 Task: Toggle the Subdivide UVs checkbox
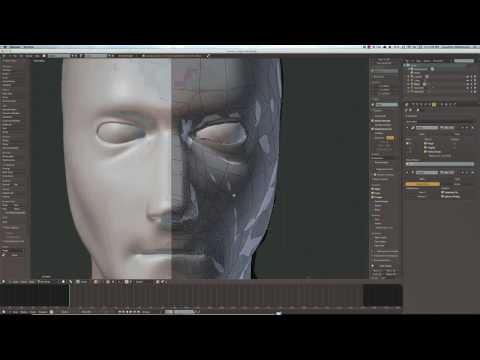[x=443, y=192]
